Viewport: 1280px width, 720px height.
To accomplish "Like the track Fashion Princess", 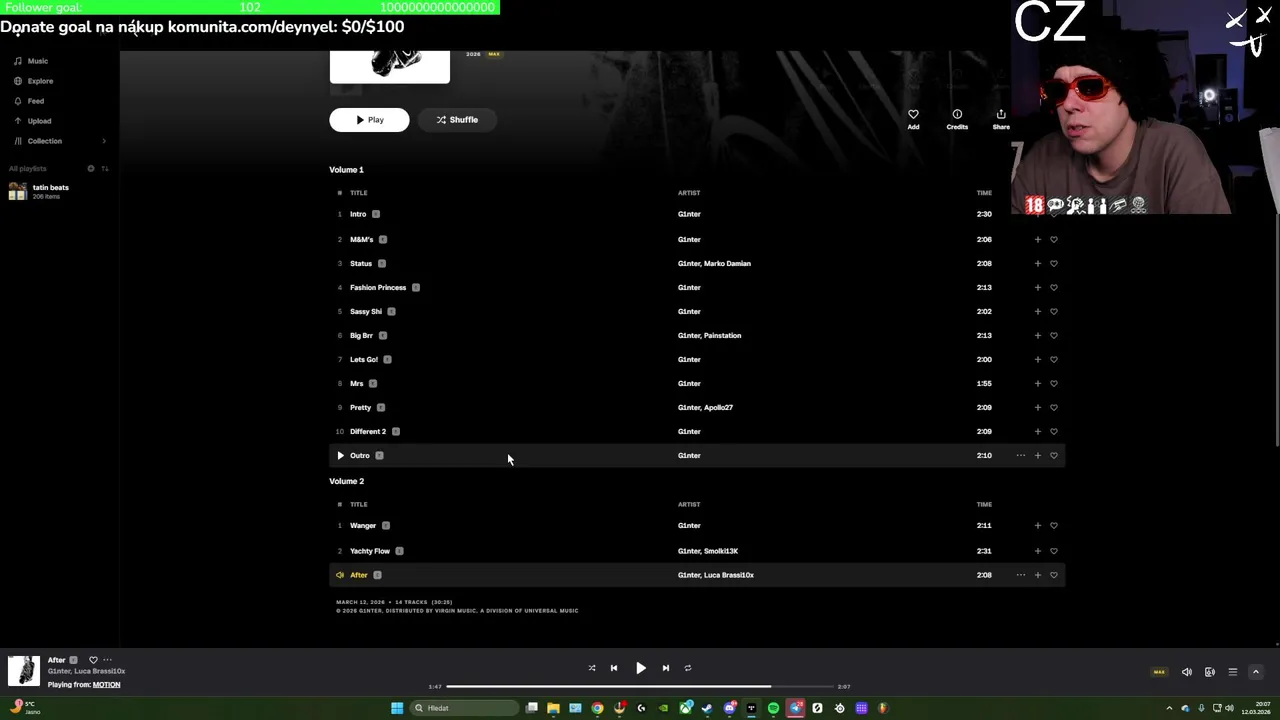I will 1054,288.
